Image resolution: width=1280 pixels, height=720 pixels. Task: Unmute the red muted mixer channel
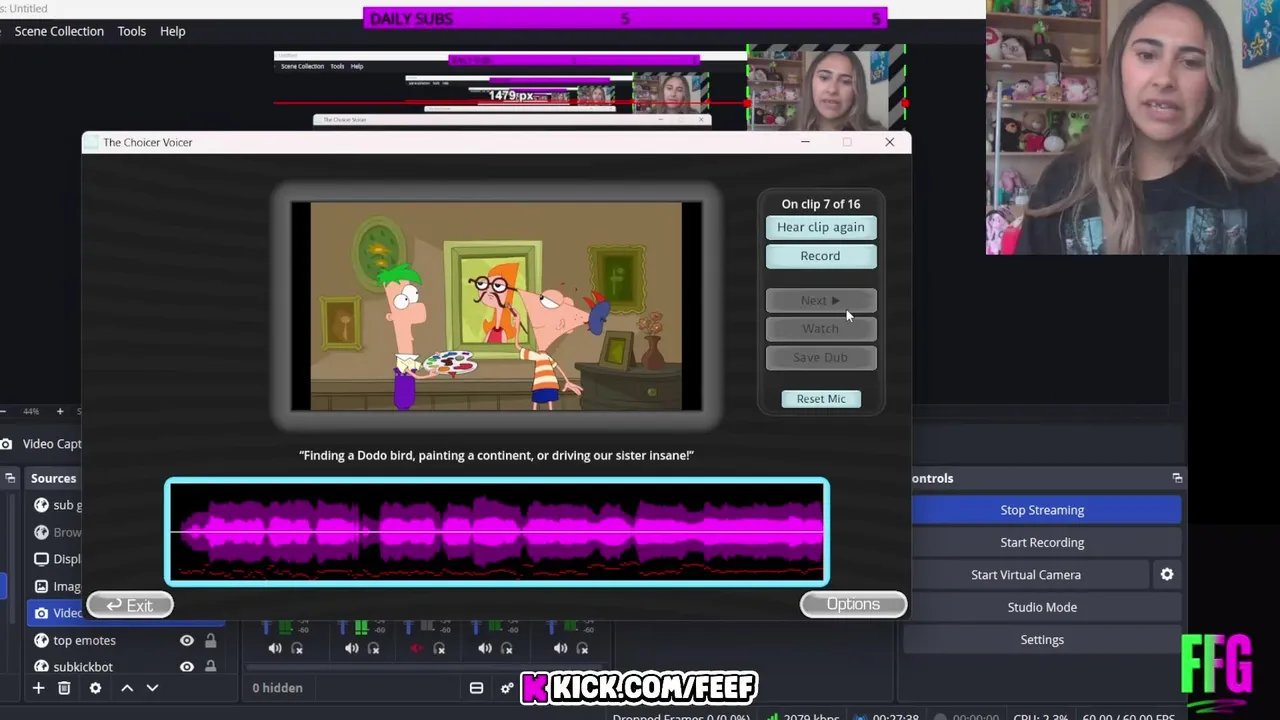[417, 648]
